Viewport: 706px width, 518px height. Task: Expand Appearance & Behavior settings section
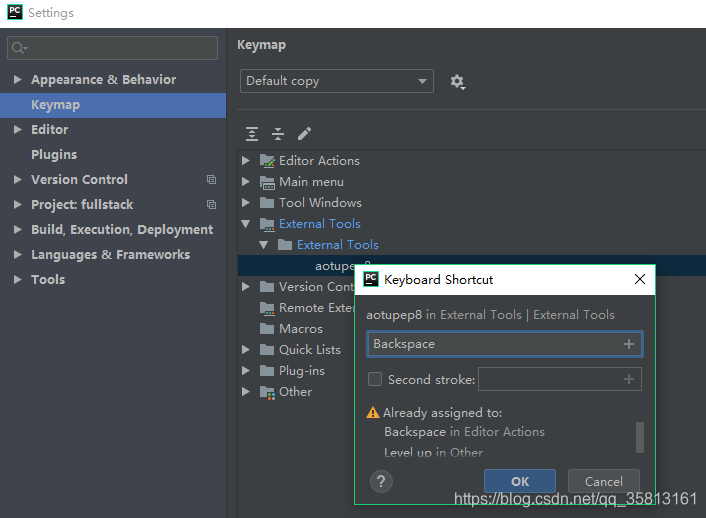coord(18,80)
